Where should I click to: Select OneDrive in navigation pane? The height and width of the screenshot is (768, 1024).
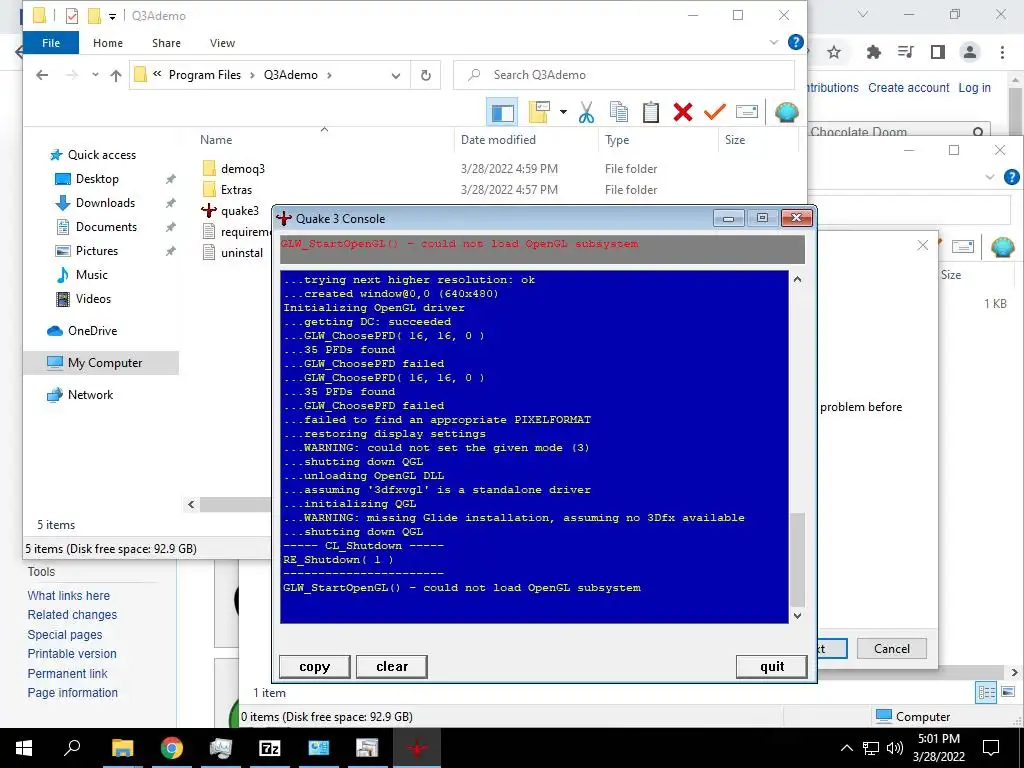coord(92,330)
